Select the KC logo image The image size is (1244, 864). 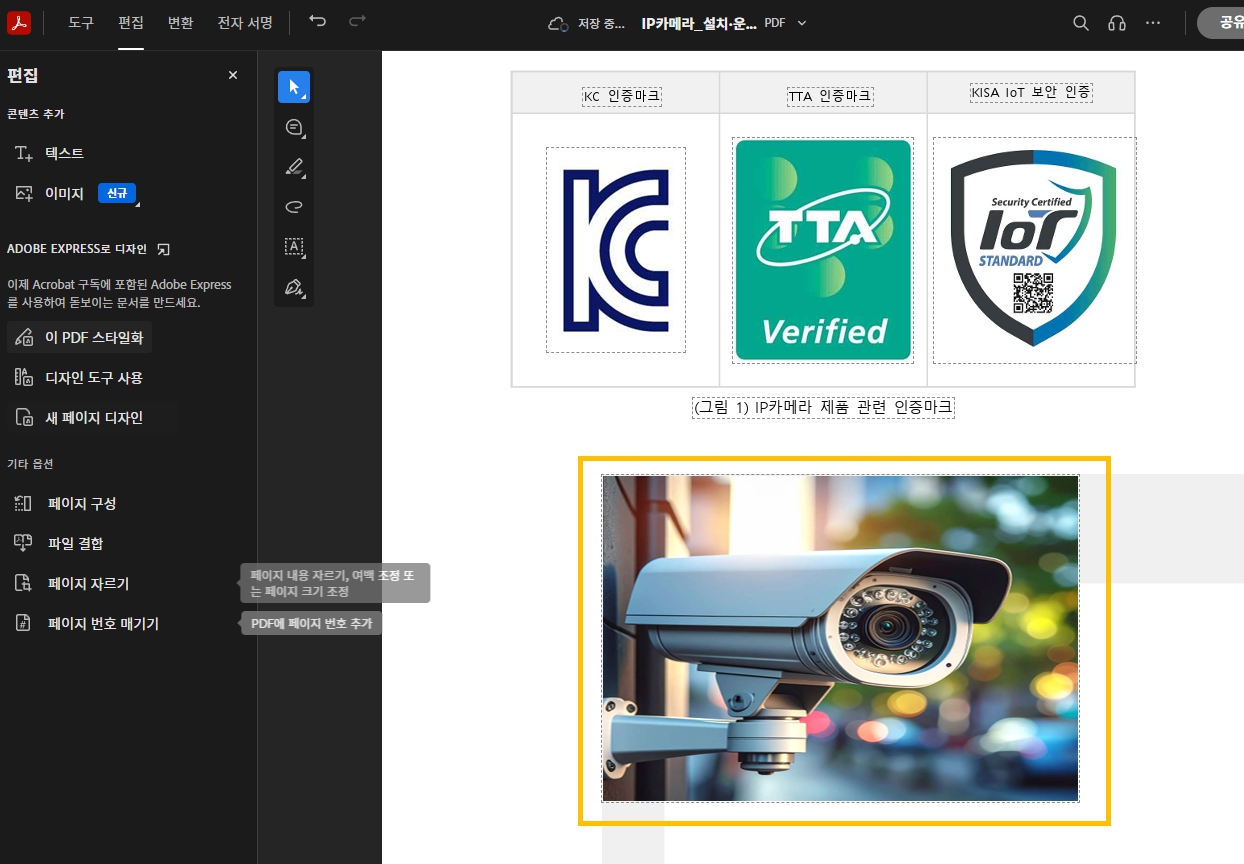coord(616,250)
